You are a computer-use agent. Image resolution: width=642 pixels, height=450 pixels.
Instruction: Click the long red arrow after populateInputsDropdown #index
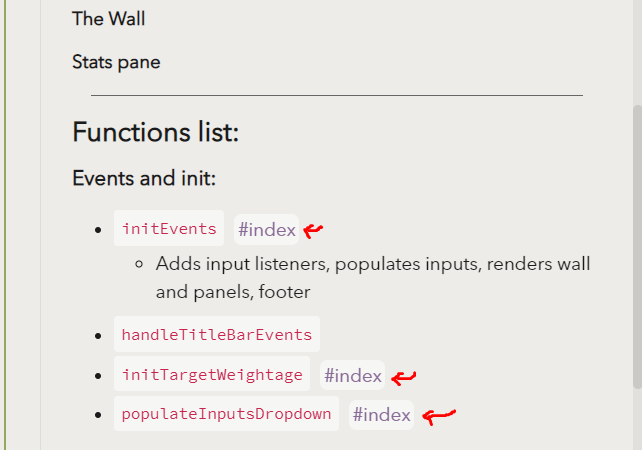(439, 416)
